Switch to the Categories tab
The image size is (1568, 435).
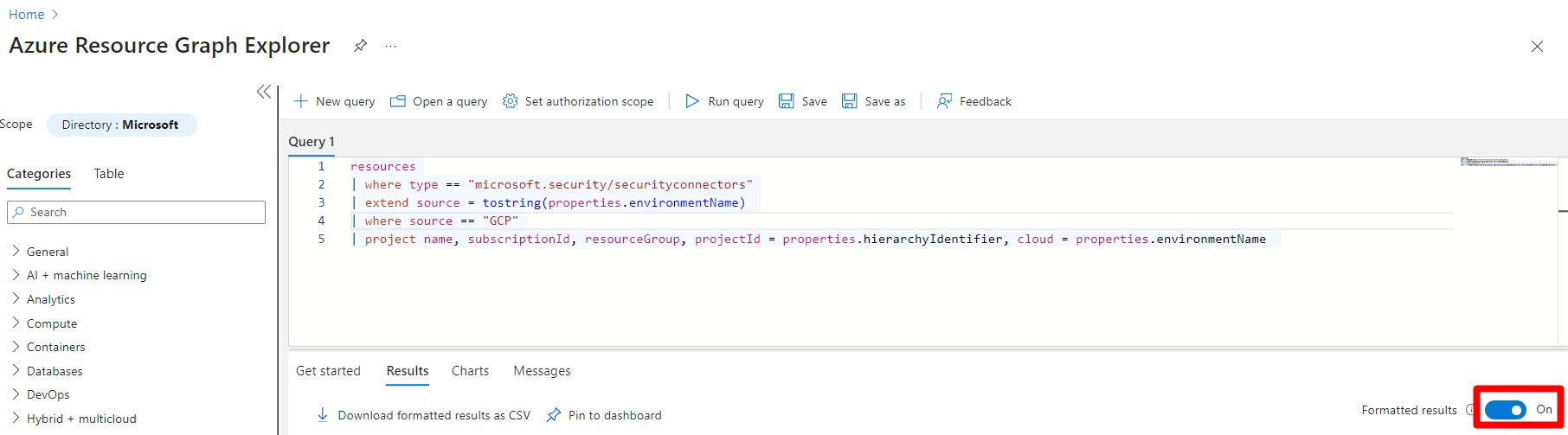(x=39, y=174)
